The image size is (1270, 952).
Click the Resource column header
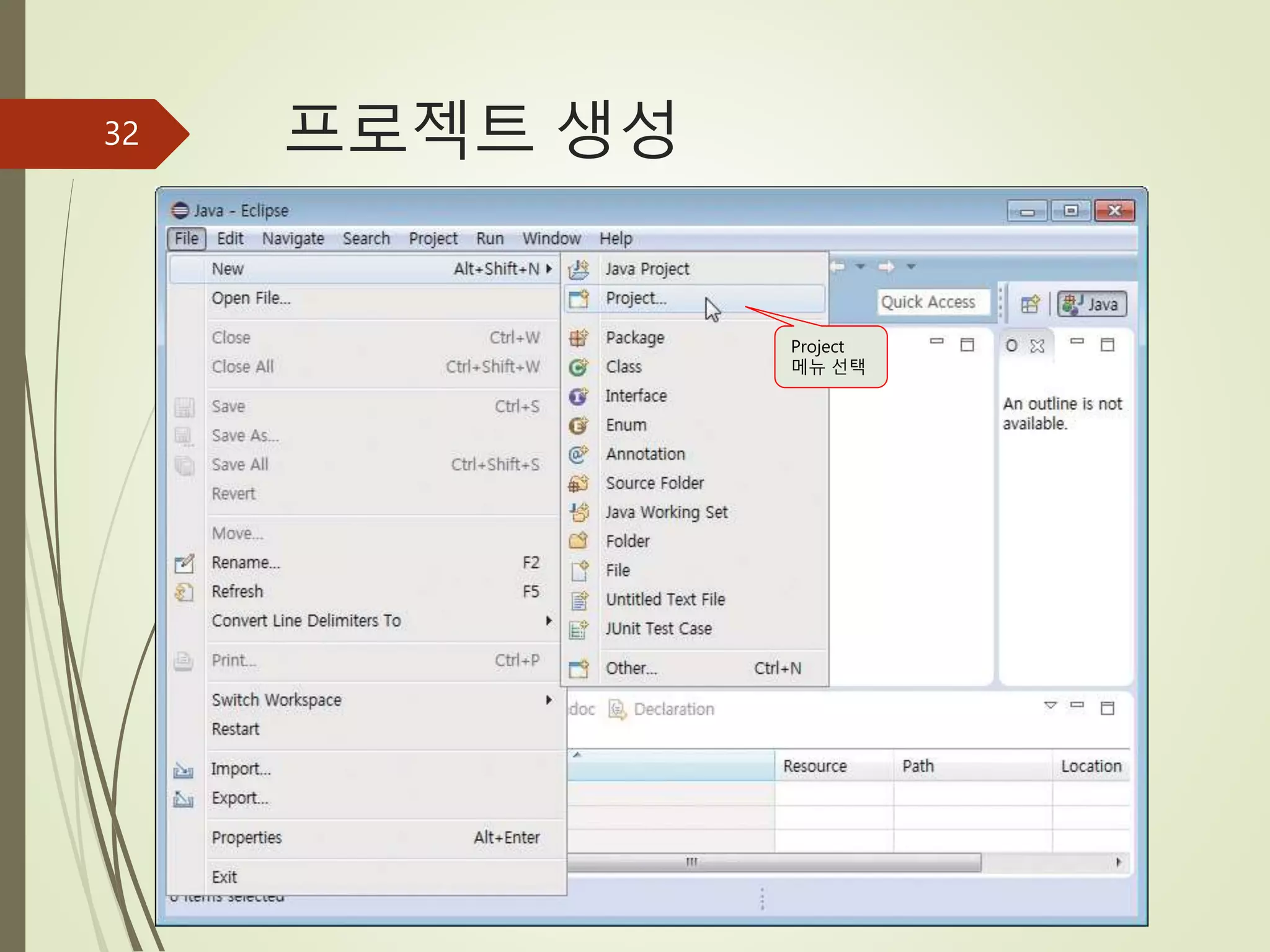[834, 766]
